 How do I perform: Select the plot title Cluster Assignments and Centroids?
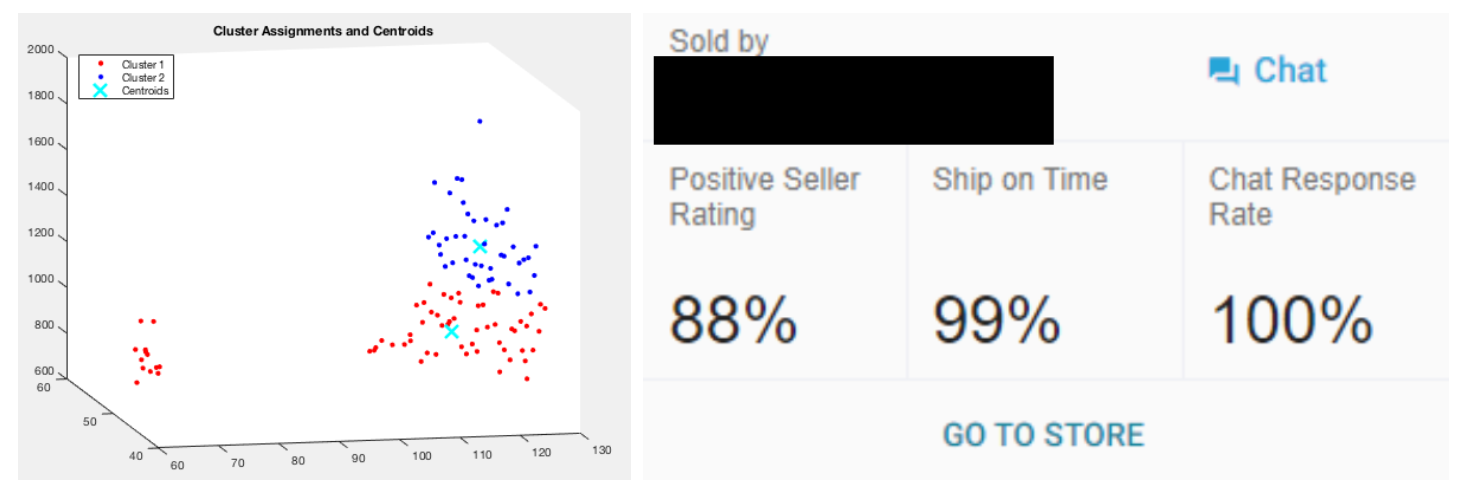coord(323,31)
